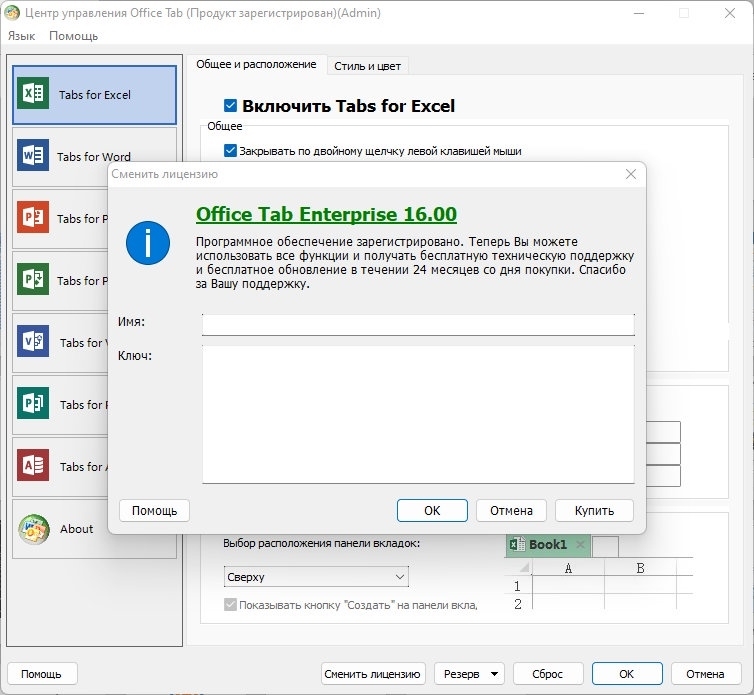
Task: Close the Book1 preview tab
Action: [580, 544]
